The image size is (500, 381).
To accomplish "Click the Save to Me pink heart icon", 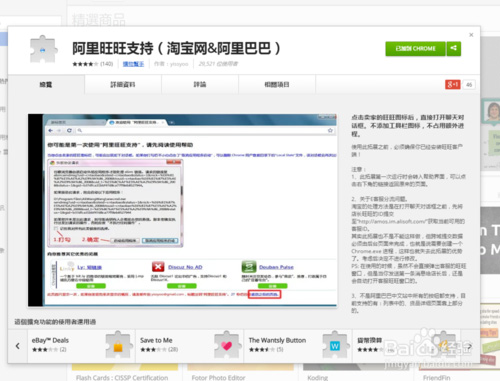I will point(227,345).
